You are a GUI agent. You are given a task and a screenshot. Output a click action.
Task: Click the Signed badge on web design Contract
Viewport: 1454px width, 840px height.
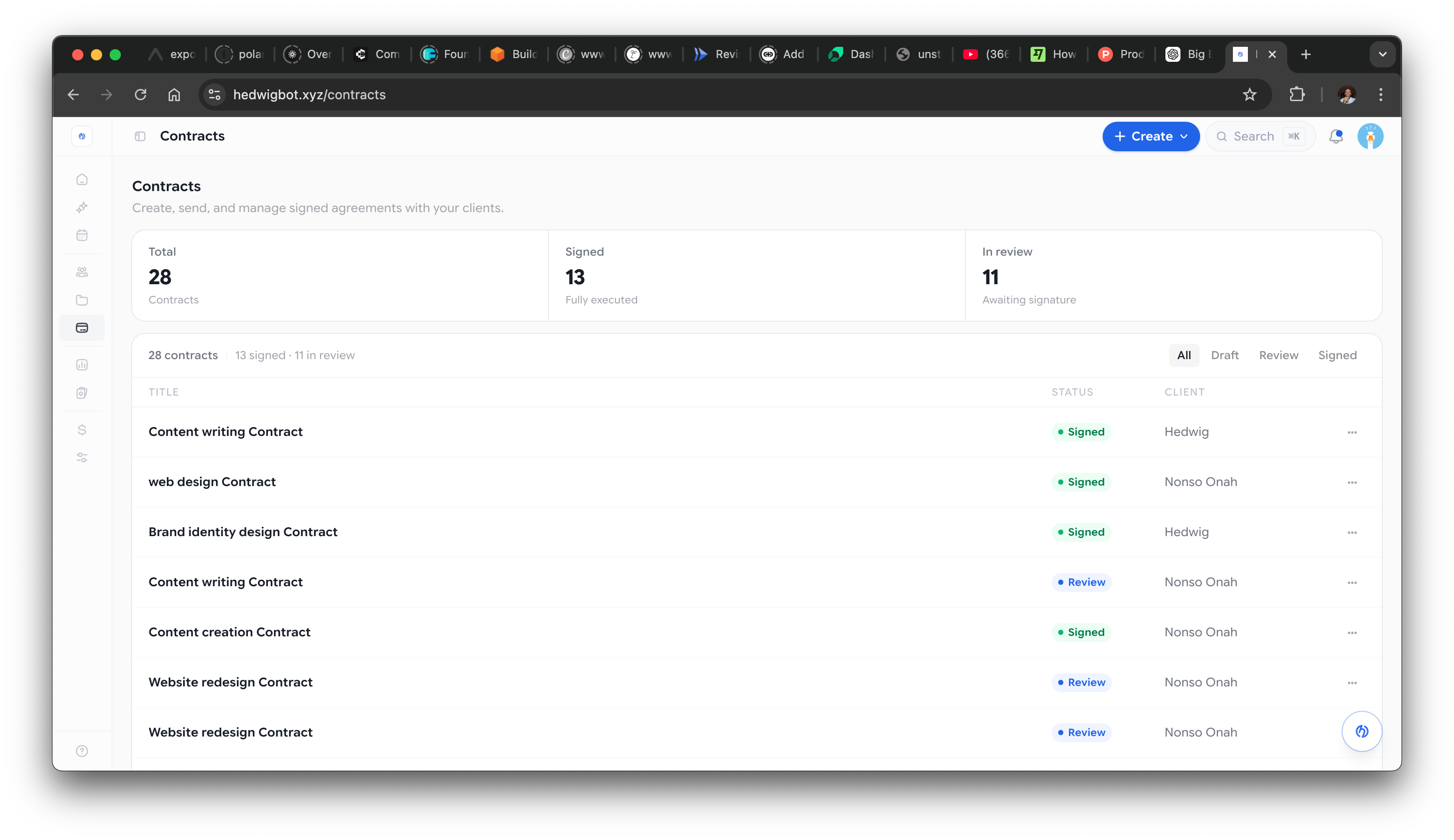tap(1081, 482)
